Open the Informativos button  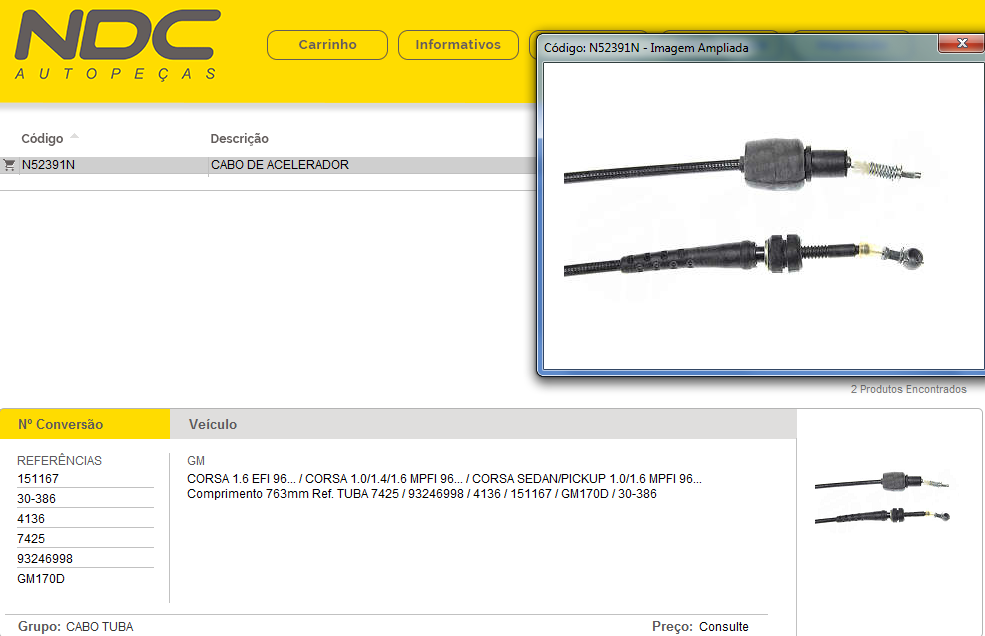(x=458, y=45)
